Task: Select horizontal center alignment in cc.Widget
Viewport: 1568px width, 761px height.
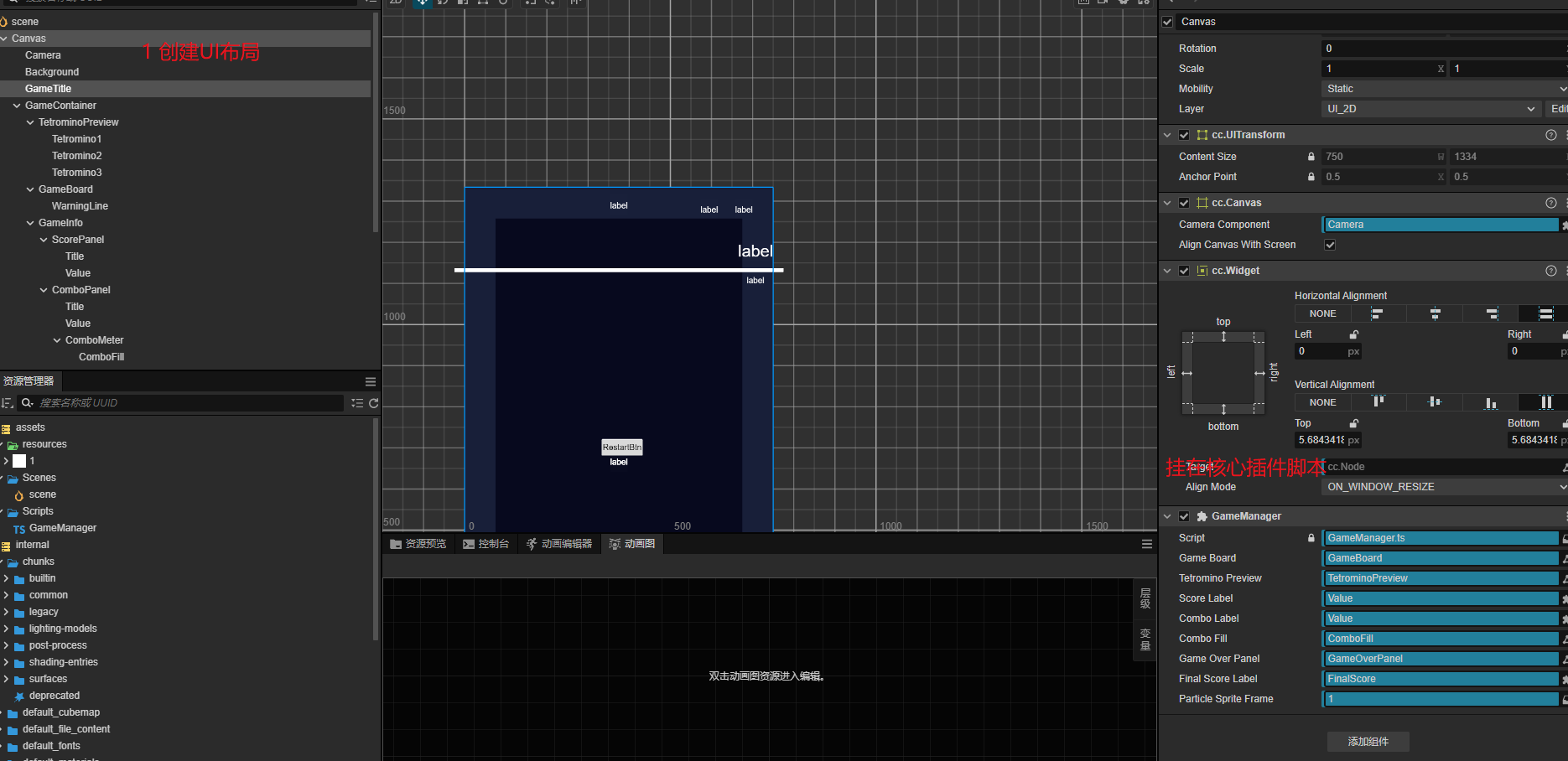Action: click(1435, 313)
